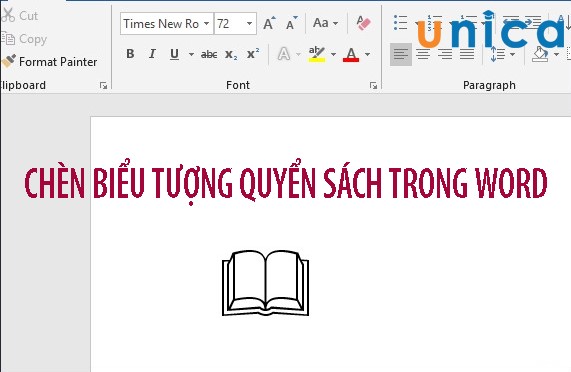The image size is (571, 372).
Task: Toggle Center paragraph alignment
Action: 423,54
